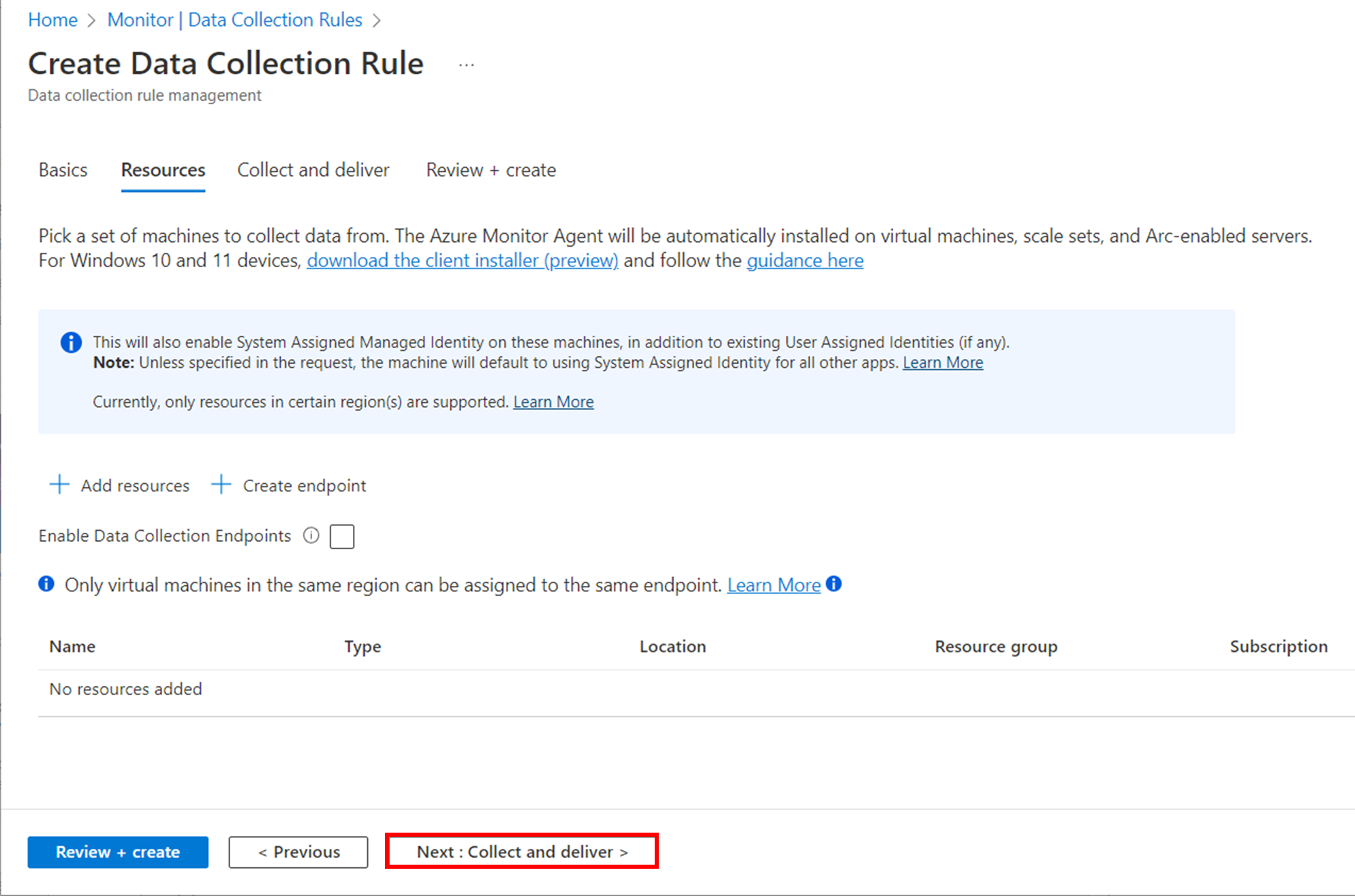Viewport: 1355px width, 896px height.
Task: Switch to the Basics tab
Action: [63, 170]
